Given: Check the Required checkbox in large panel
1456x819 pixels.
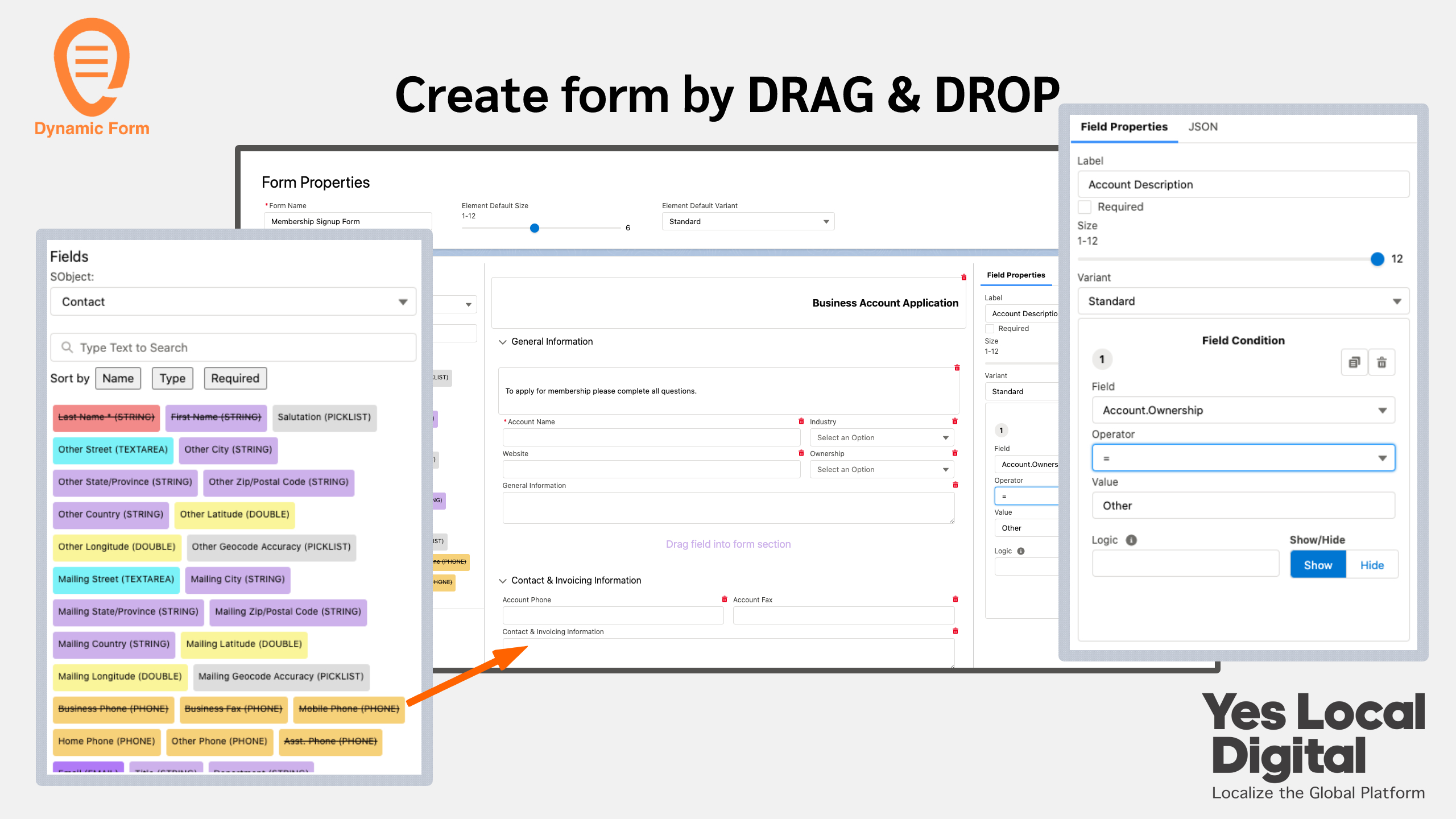Looking at the screenshot, I should point(1085,207).
